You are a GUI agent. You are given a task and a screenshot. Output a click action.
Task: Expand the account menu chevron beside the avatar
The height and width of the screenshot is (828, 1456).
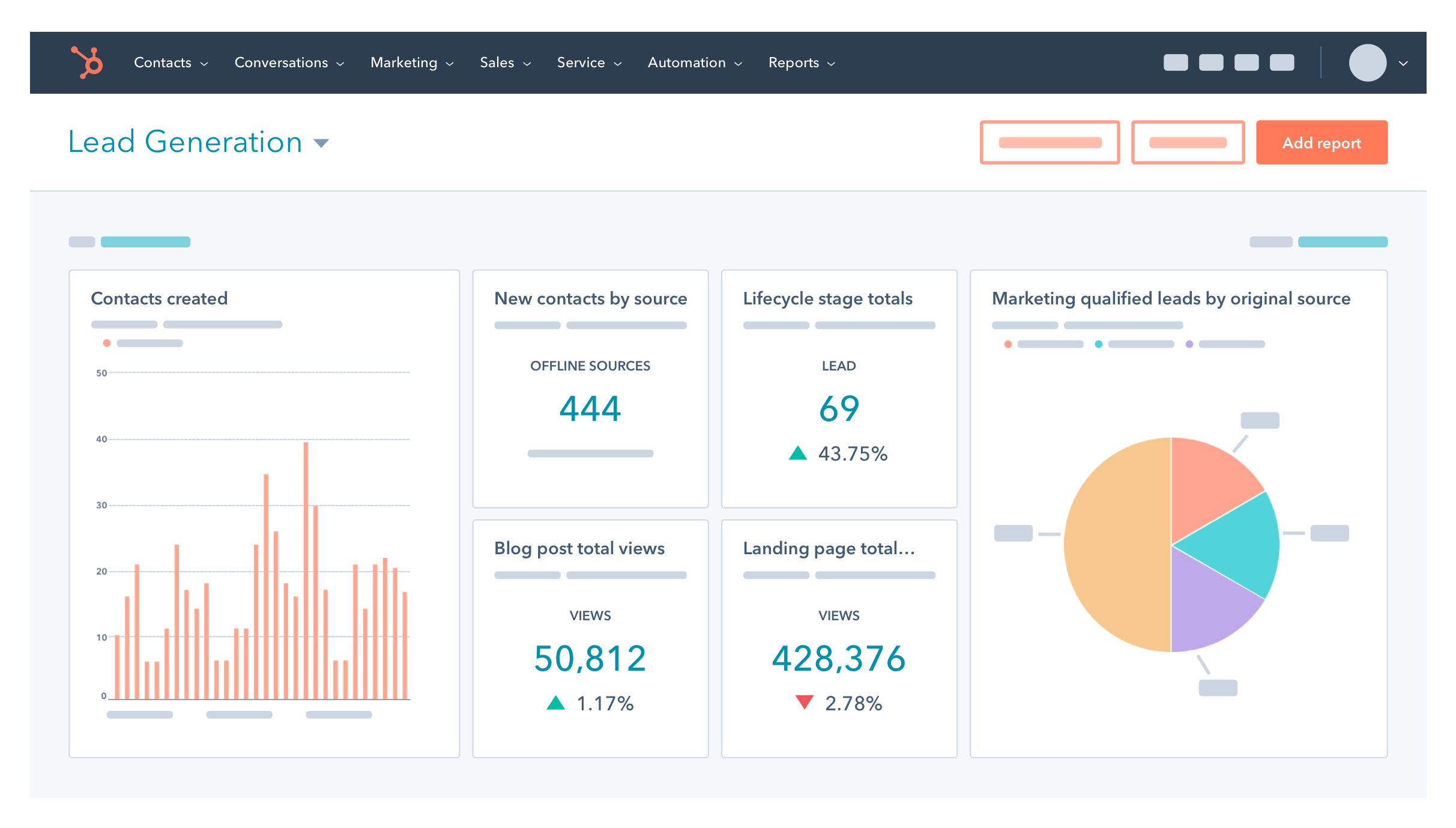click(1403, 63)
